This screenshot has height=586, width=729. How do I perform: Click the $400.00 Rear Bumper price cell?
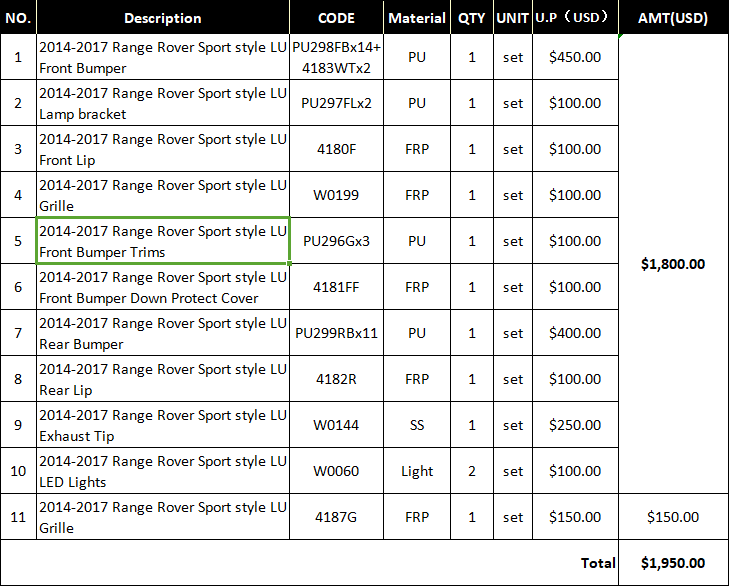(575, 333)
